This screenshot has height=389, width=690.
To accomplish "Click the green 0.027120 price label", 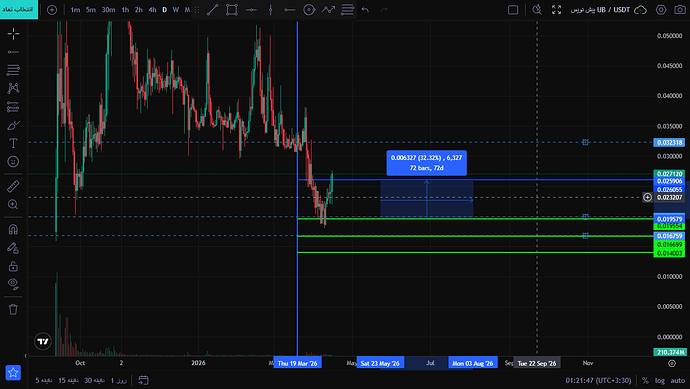I will [669, 174].
